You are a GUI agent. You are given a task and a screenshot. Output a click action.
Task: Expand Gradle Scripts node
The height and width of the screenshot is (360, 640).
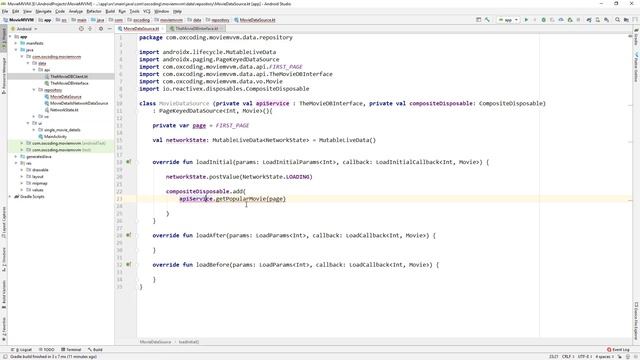click(x=10, y=196)
